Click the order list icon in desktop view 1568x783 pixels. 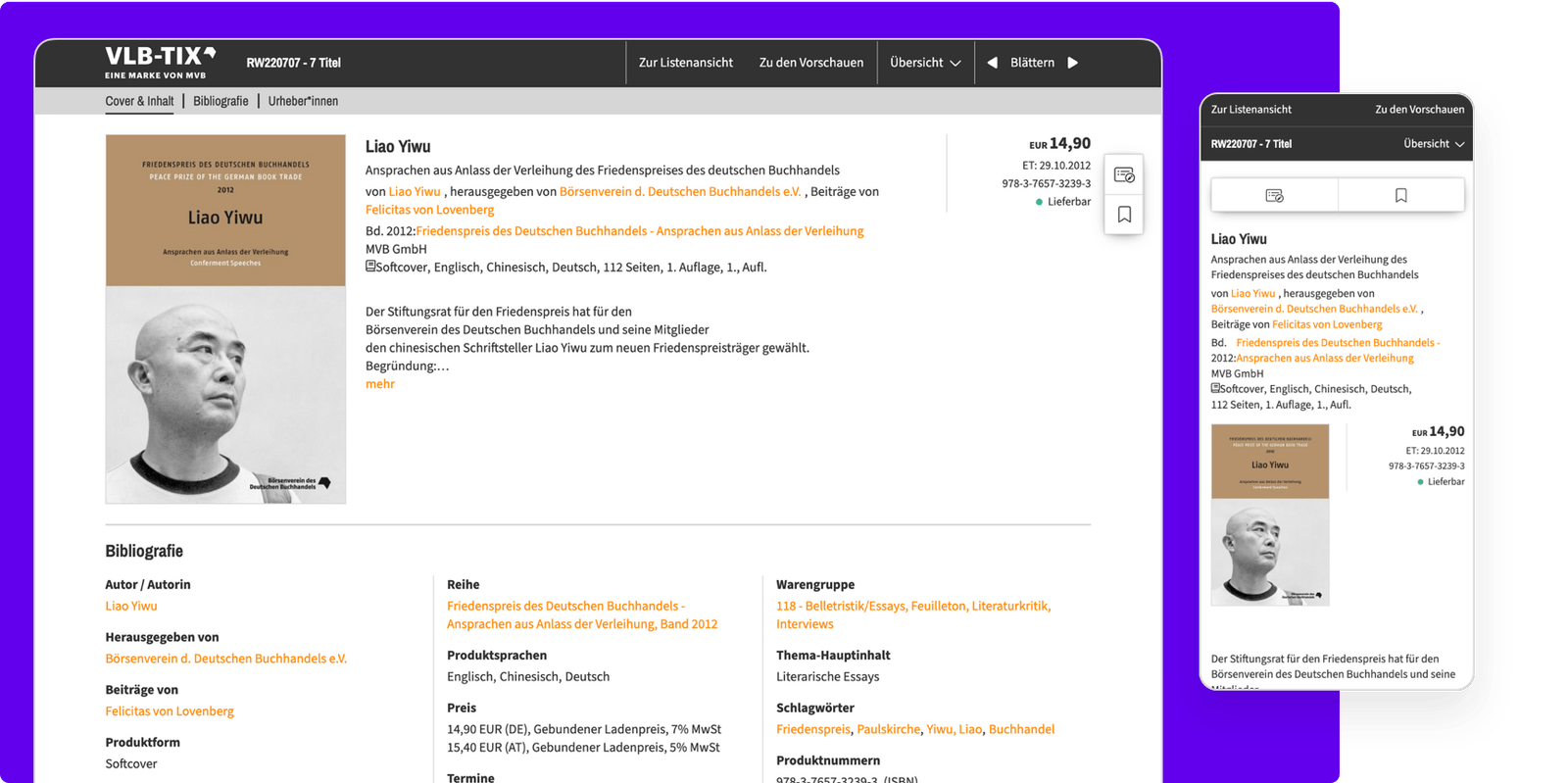(1124, 174)
